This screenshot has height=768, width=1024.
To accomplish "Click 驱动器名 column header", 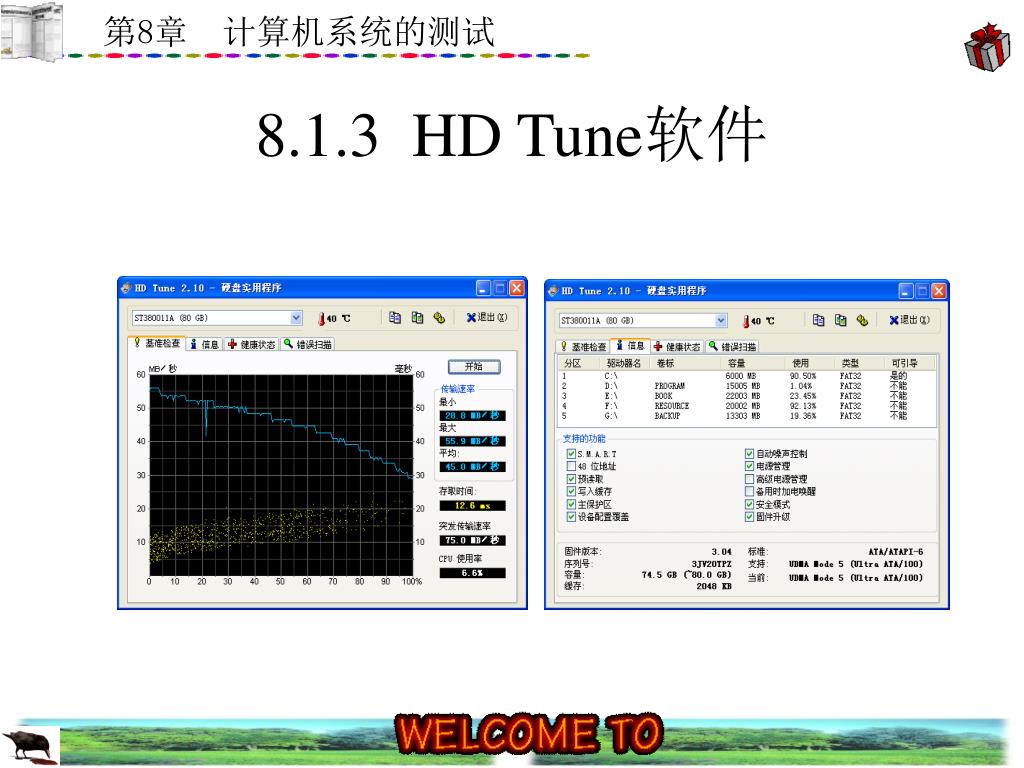I will [x=626, y=363].
